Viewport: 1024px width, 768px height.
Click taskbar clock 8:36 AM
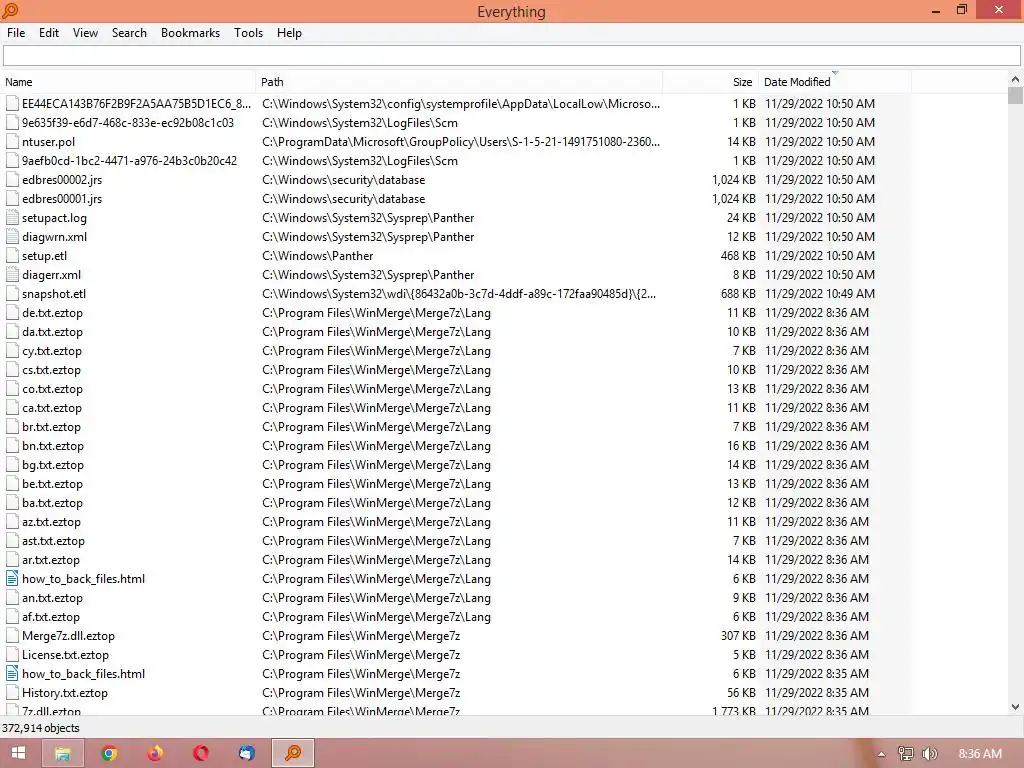980,754
